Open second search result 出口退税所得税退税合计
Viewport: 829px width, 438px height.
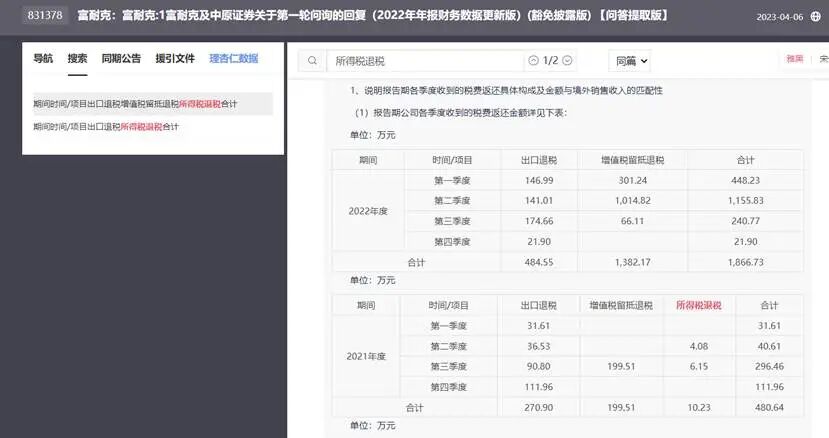point(106,126)
